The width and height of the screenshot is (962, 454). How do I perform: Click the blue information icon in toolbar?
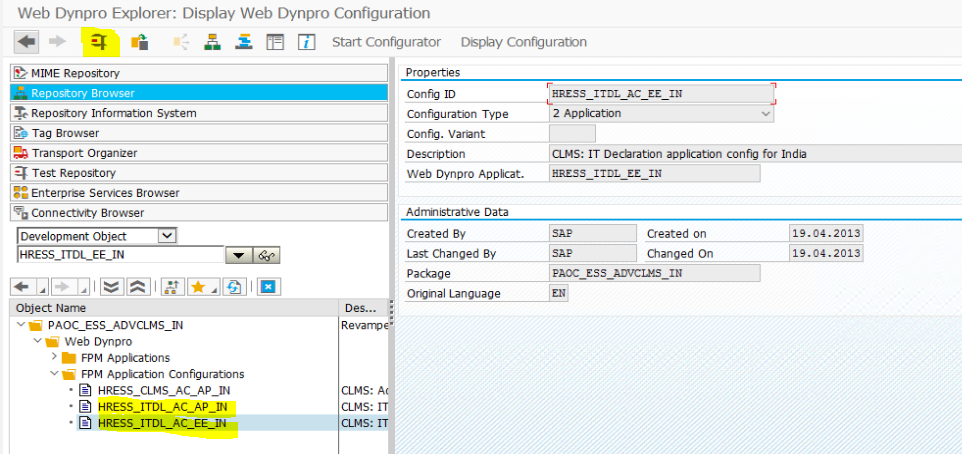pyautogui.click(x=307, y=42)
